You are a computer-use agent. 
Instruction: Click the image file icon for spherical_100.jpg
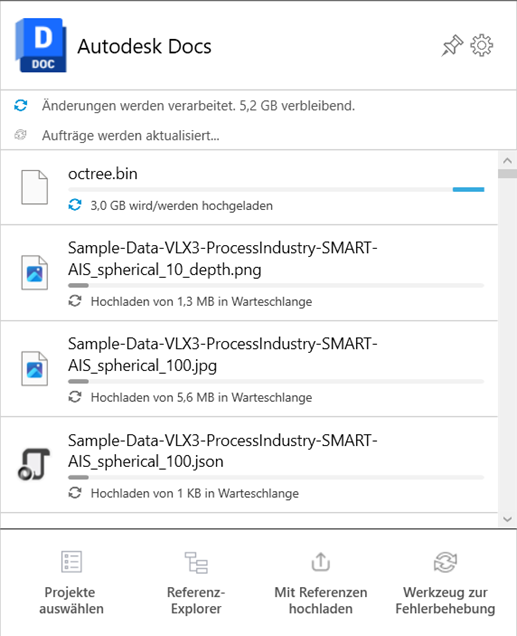pyautogui.click(x=34, y=369)
